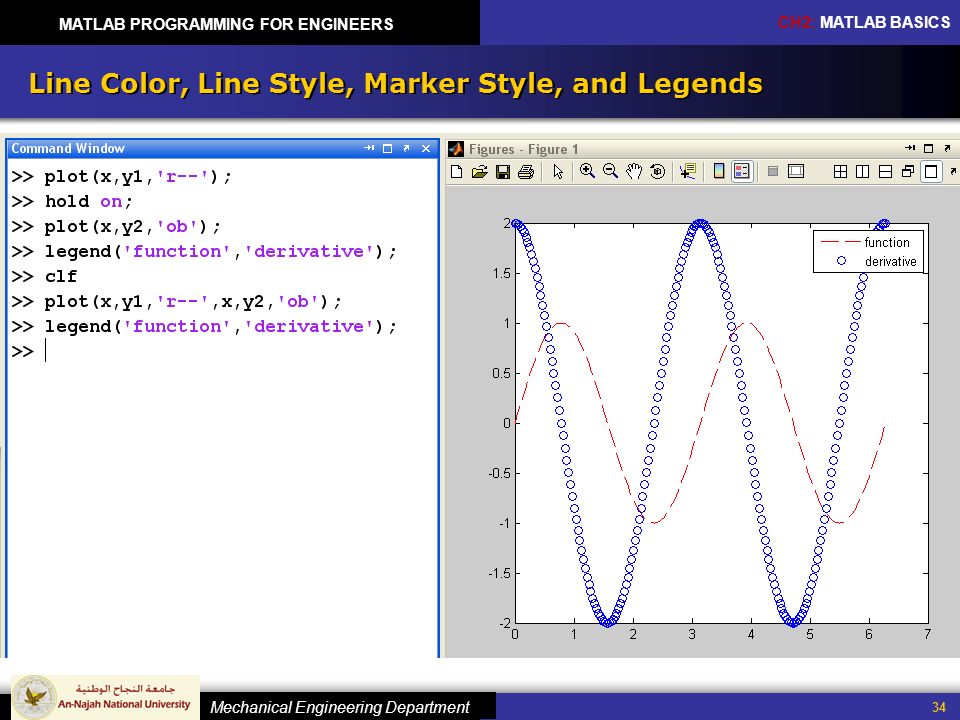Enable the Data Cursor tool
Viewport: 960px width, 720px height.
[x=688, y=171]
